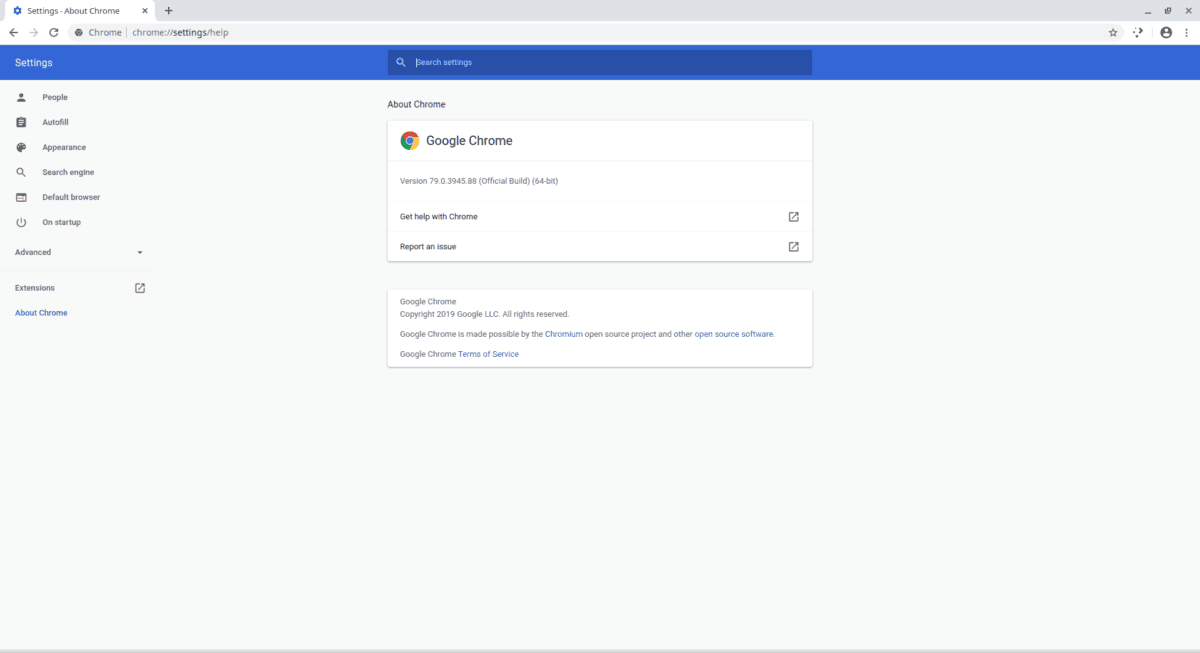
Task: Click the Chrome site info icon in address bar
Action: (79, 32)
